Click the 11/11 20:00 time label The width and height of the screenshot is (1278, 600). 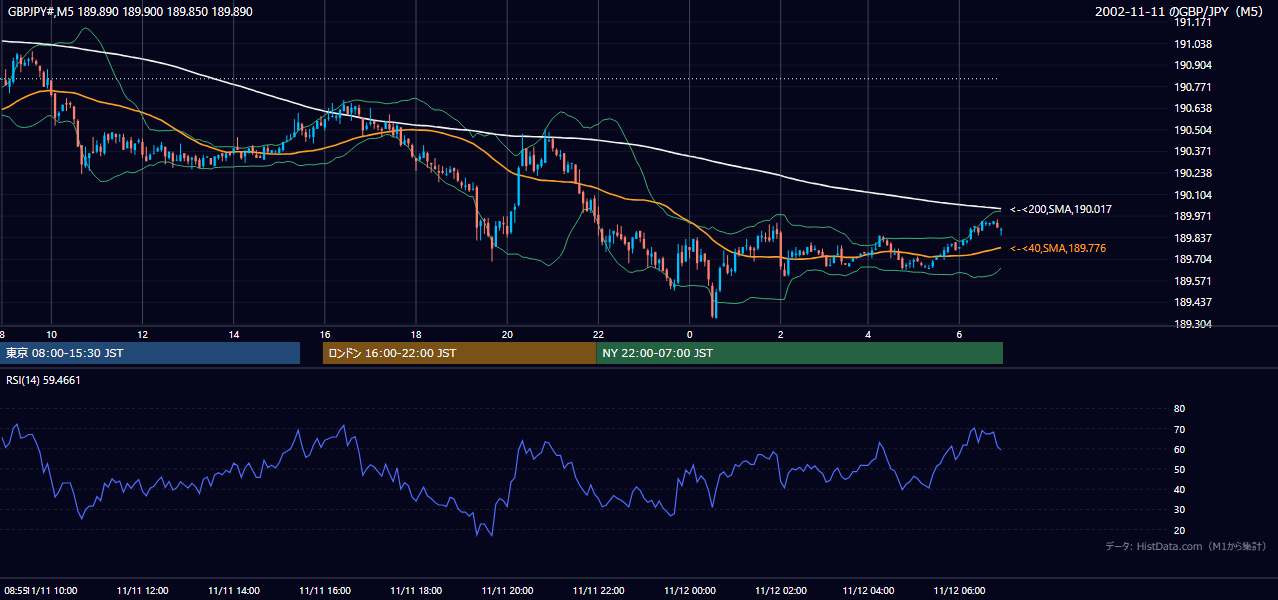(x=507, y=591)
